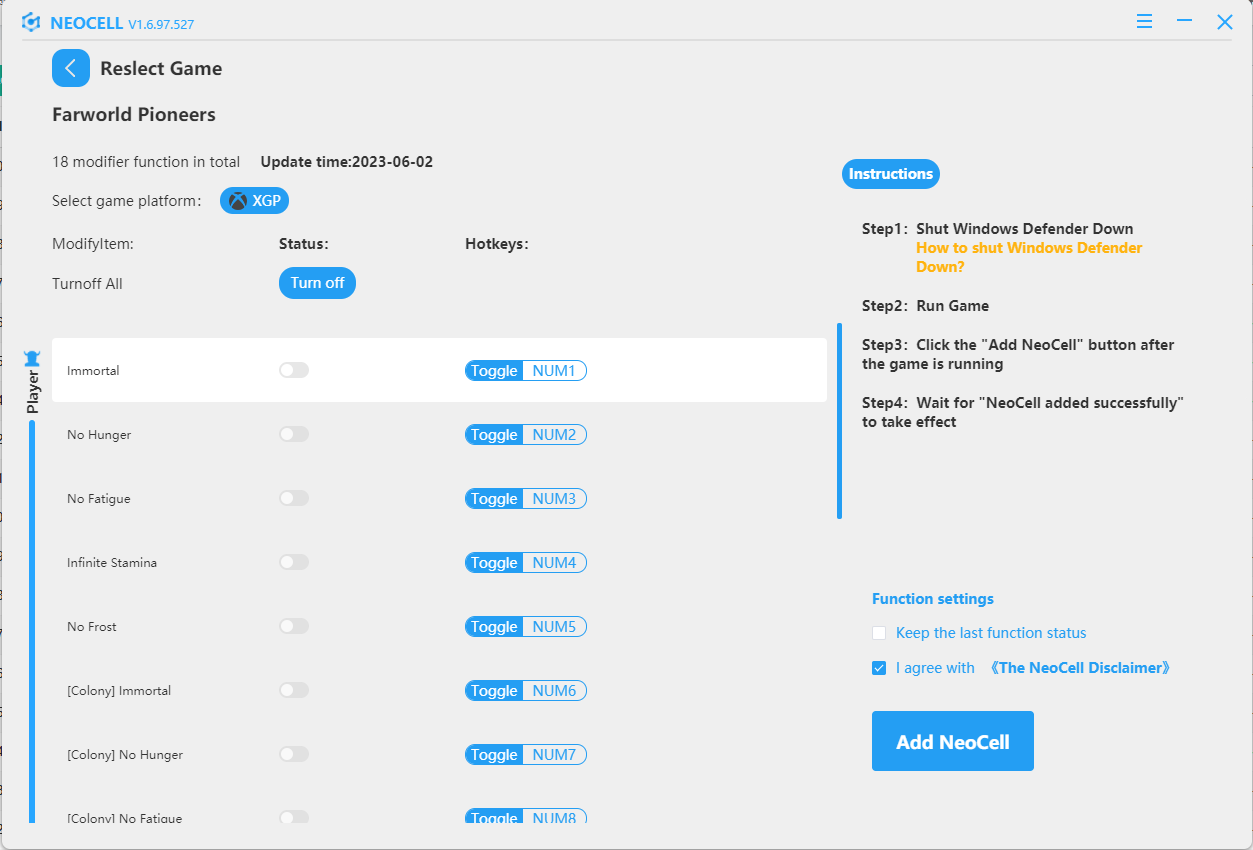Click the NeoCell logo icon

coord(31,22)
